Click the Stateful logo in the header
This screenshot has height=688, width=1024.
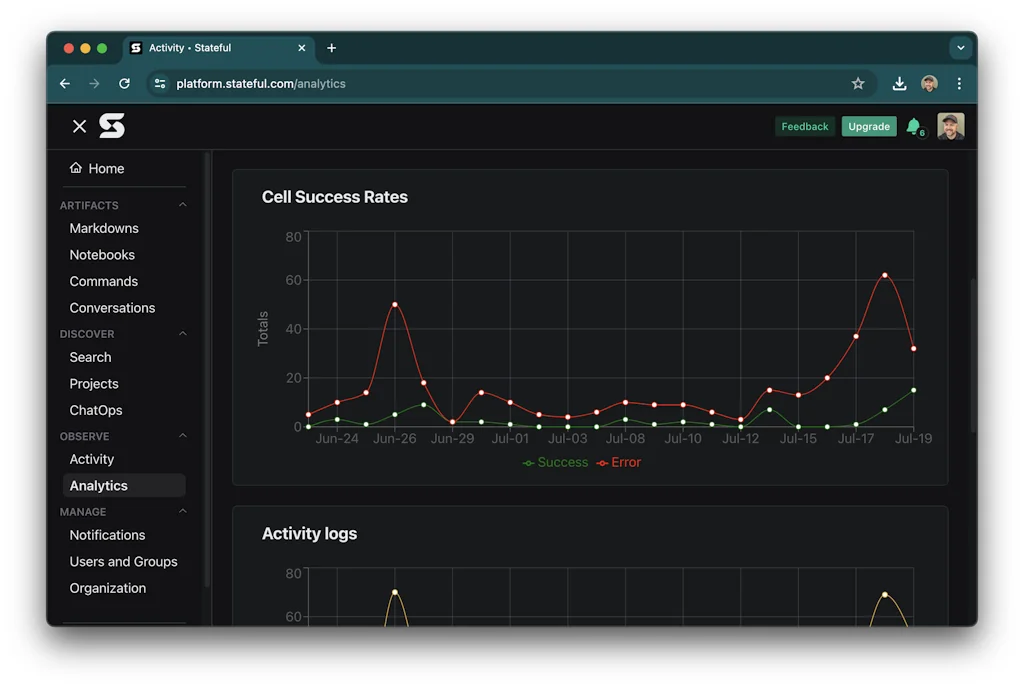coord(111,126)
